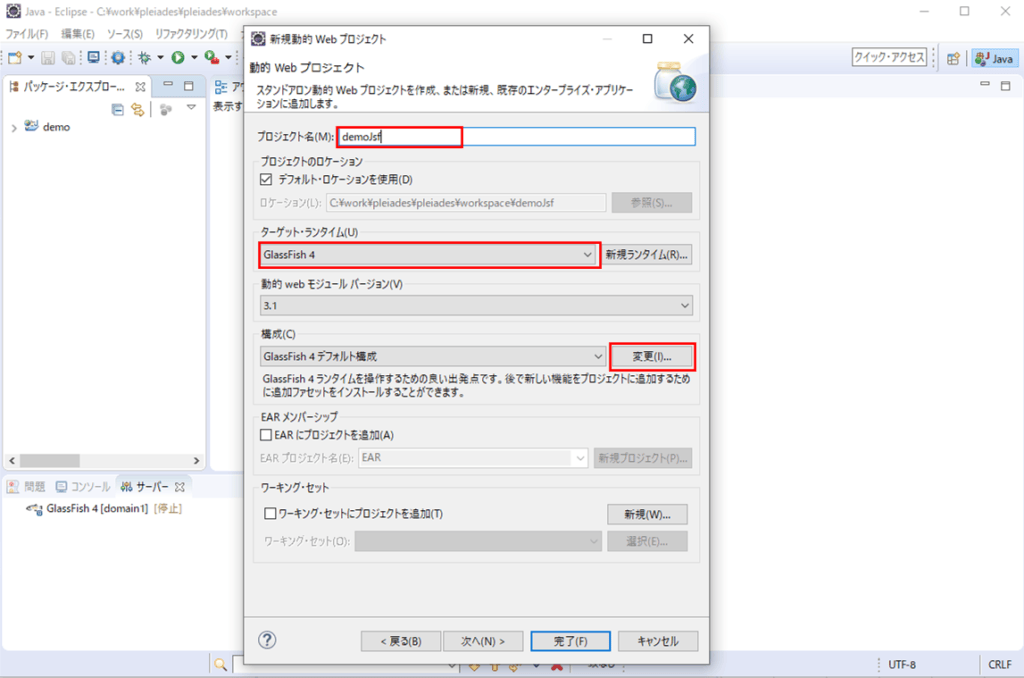Click the project name field containing demoJsf
The width and height of the screenshot is (1024, 678).
click(517, 137)
